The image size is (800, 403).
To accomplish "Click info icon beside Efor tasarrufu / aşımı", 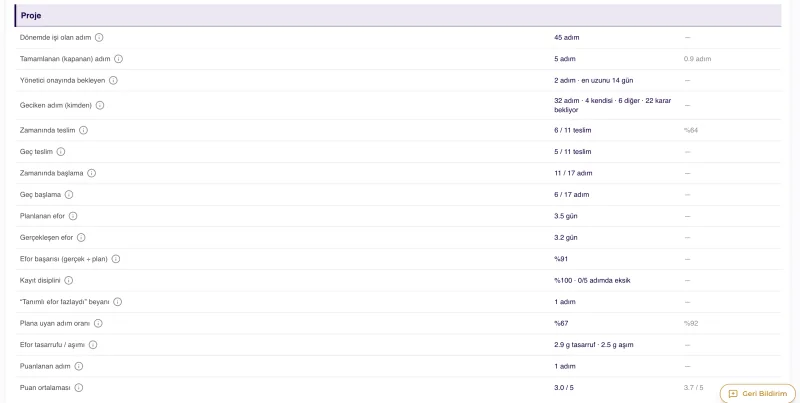I will click(x=93, y=344).
